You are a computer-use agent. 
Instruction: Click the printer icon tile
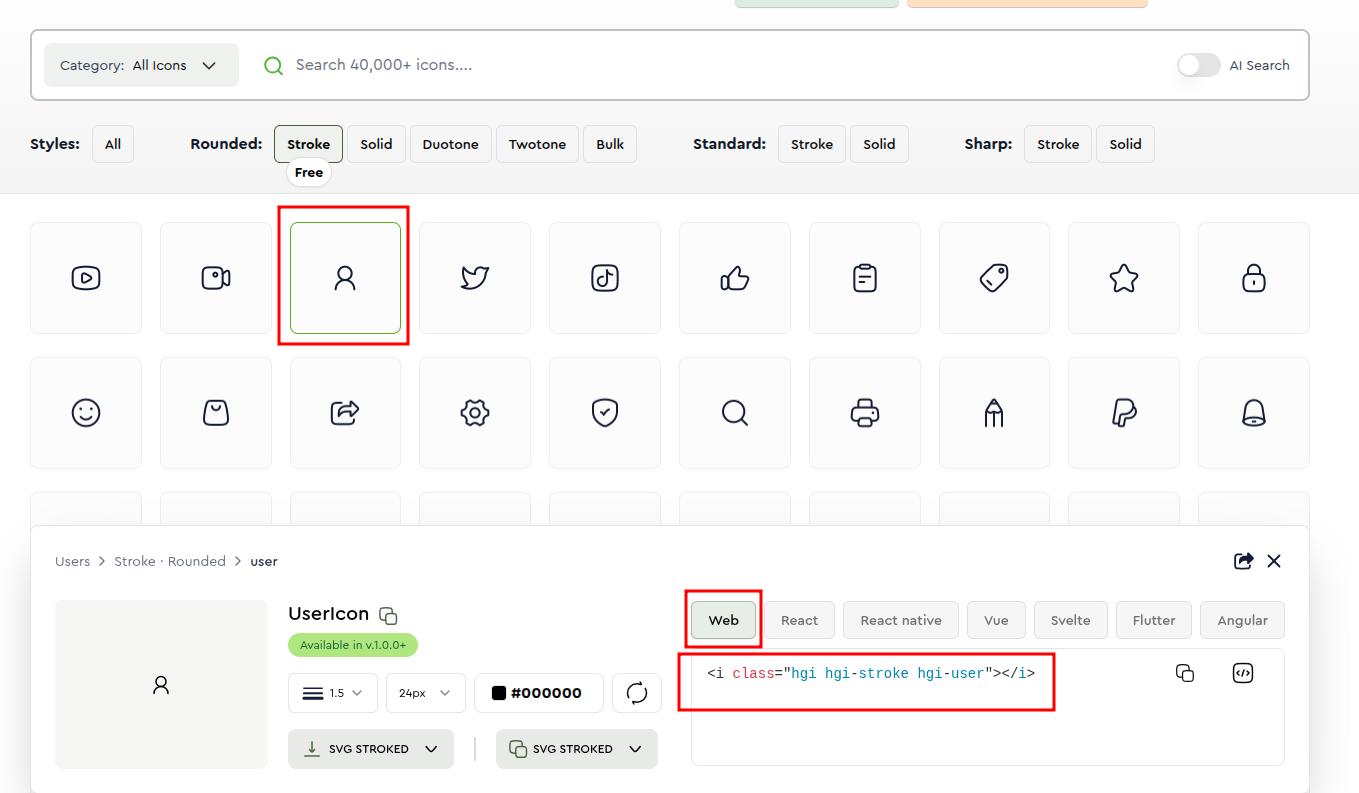(x=865, y=413)
